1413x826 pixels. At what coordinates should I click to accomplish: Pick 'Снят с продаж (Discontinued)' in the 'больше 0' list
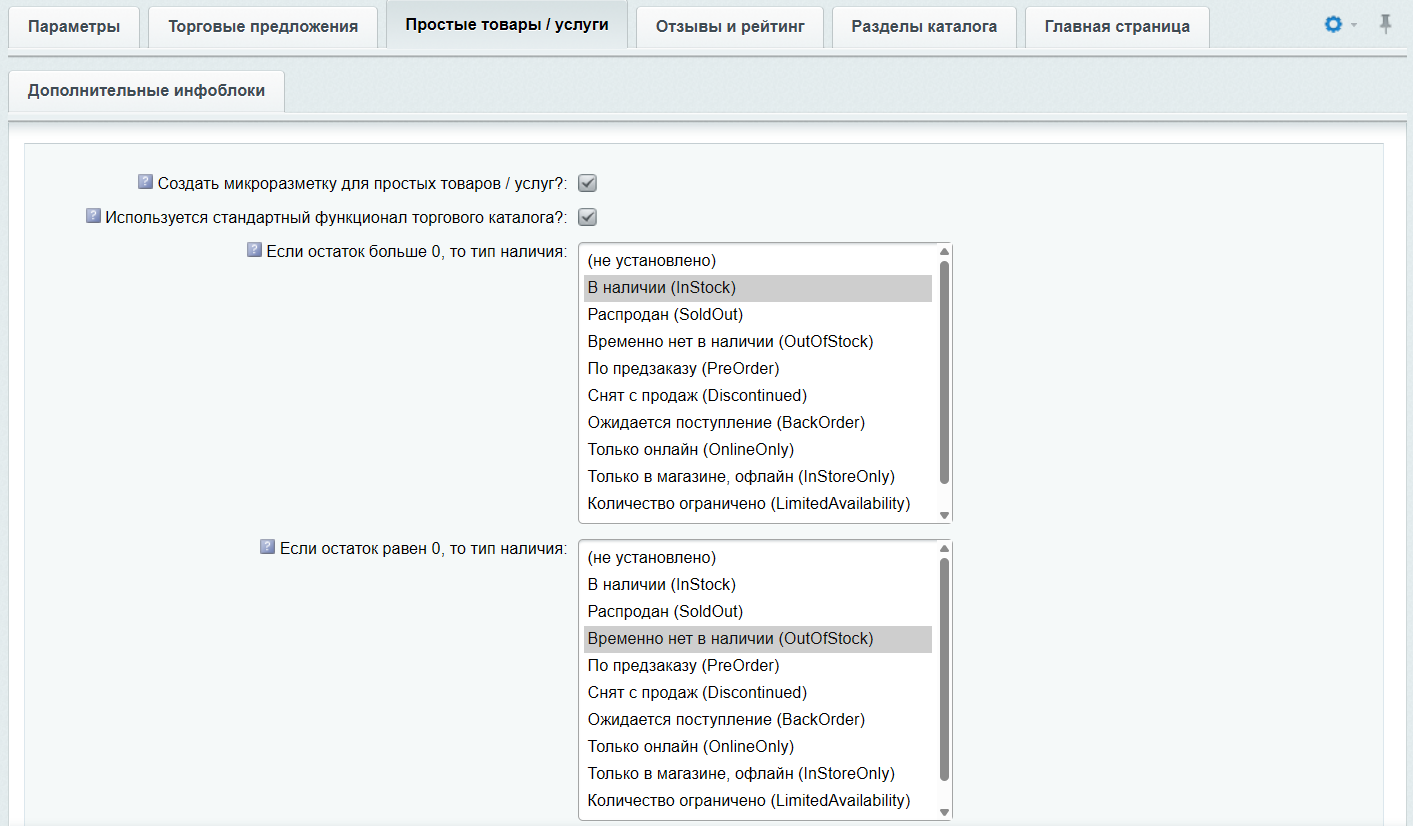758,396
